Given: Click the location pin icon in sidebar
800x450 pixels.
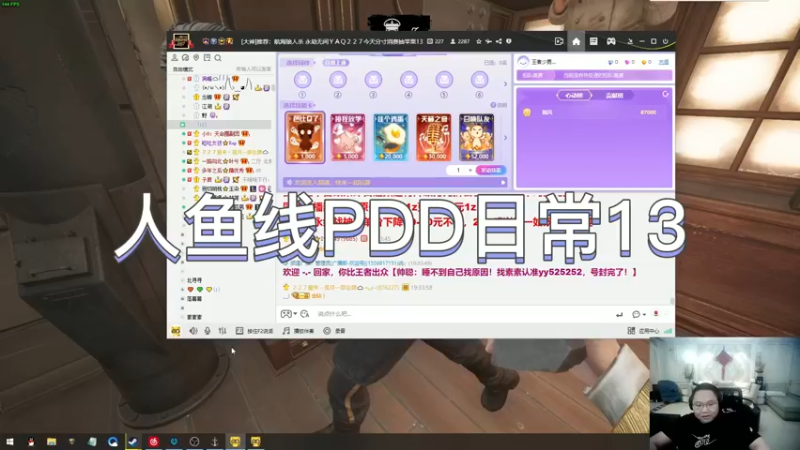Looking at the screenshot, I should tap(196, 58).
